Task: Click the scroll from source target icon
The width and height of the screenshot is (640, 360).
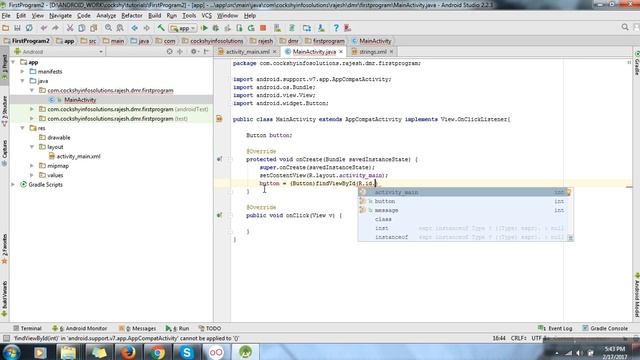Action: point(169,52)
